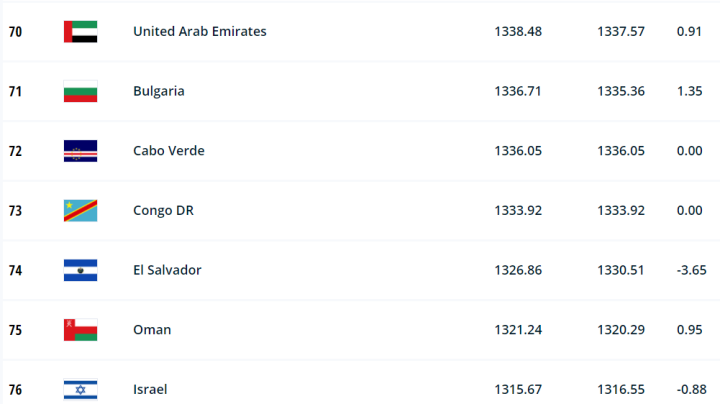Click rank number 74 in the table

click(15, 270)
